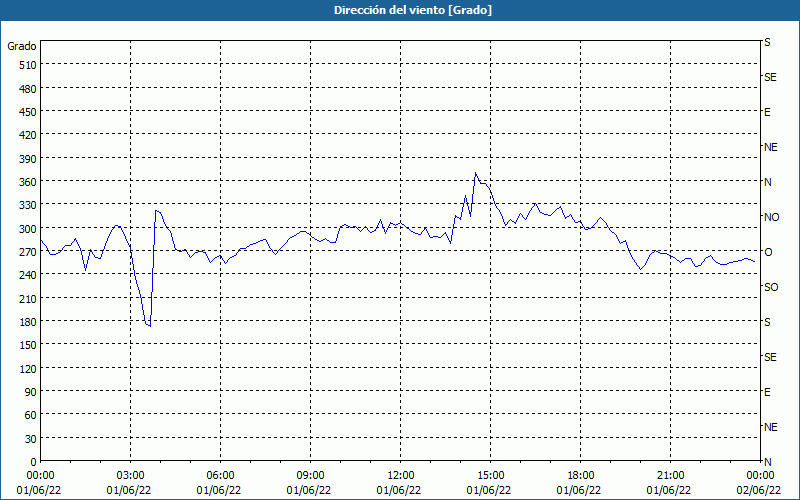Select the 60 y-axis tick label
This screenshot has height=500, width=800.
pos(31,415)
